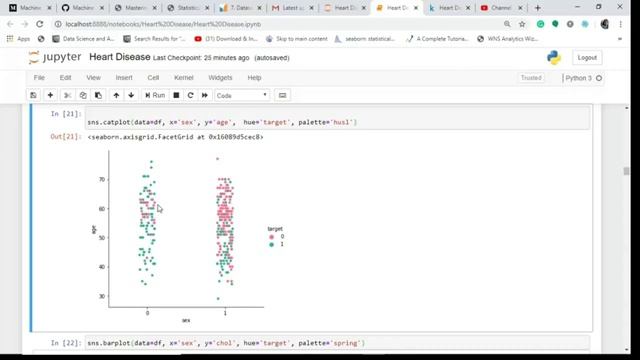Click the zoom magnifier icon in address bar
This screenshot has width=640, height=360.
(x=507, y=24)
